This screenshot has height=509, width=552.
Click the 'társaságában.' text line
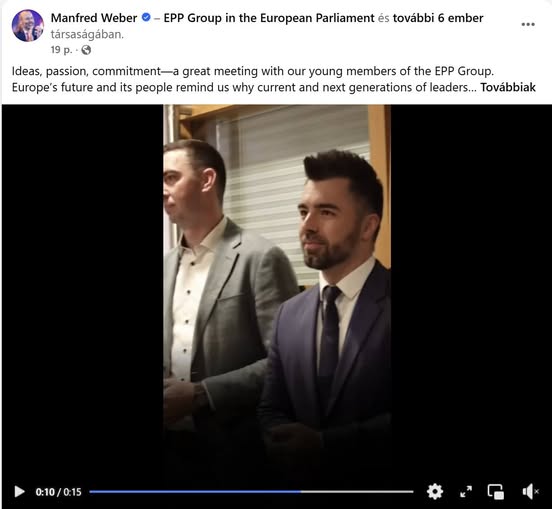[87, 34]
